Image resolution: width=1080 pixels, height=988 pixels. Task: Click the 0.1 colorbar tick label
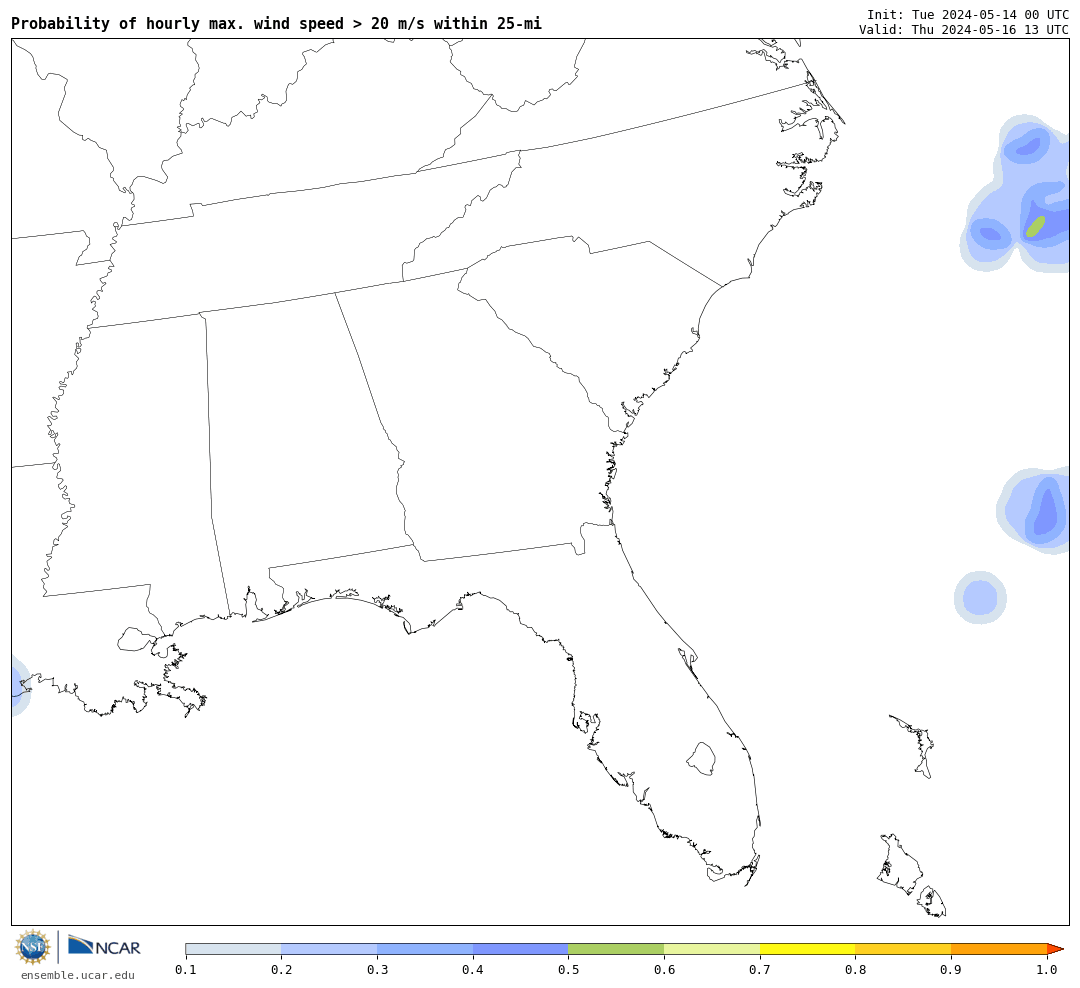coord(186,970)
